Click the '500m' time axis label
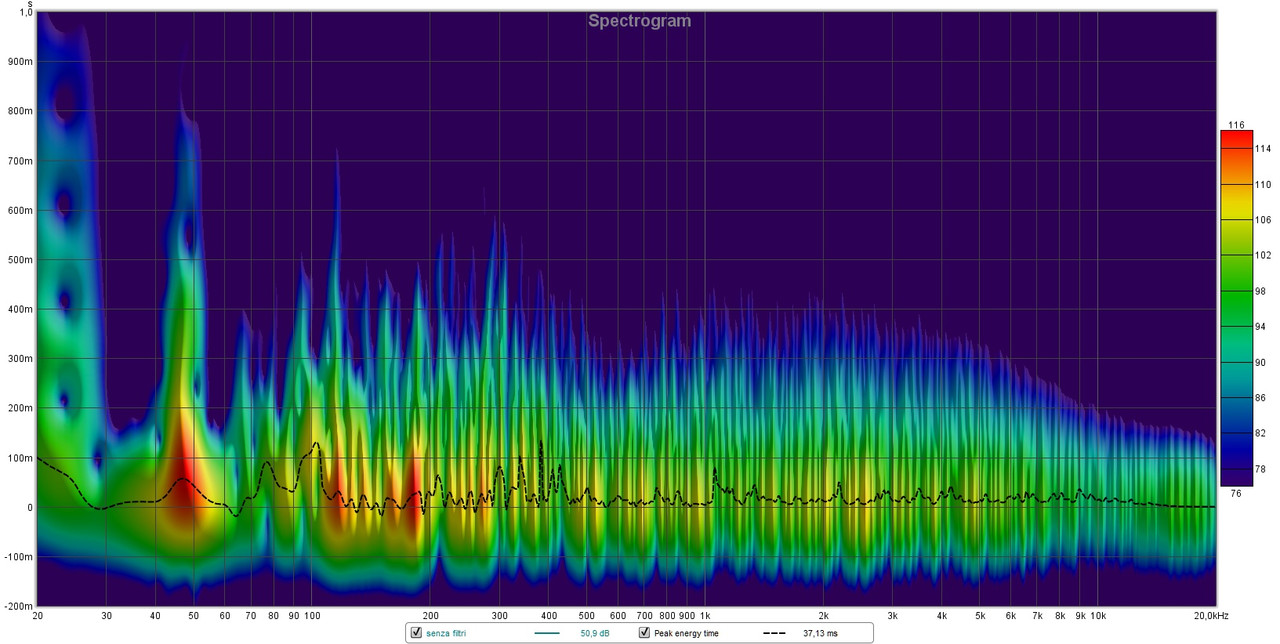 [20, 259]
